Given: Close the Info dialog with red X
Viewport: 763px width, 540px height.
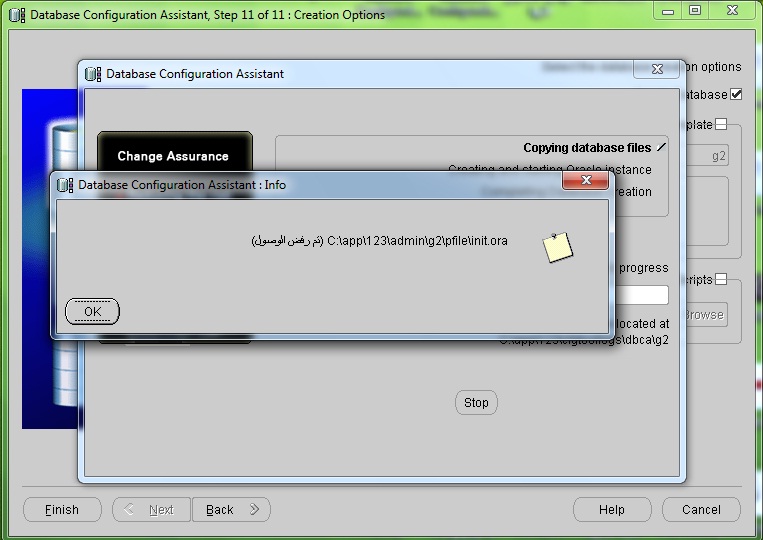Looking at the screenshot, I should click(x=586, y=183).
